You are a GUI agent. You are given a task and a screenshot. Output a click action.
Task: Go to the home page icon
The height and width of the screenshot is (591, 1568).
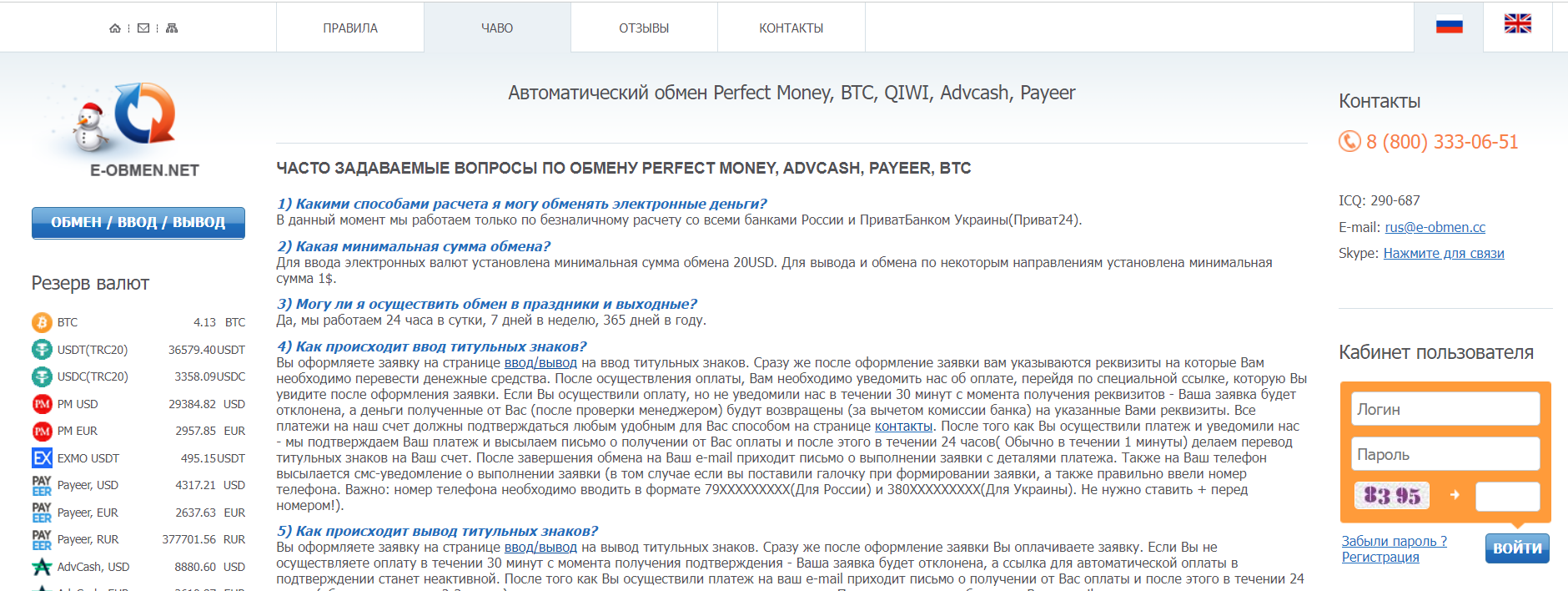click(x=115, y=28)
